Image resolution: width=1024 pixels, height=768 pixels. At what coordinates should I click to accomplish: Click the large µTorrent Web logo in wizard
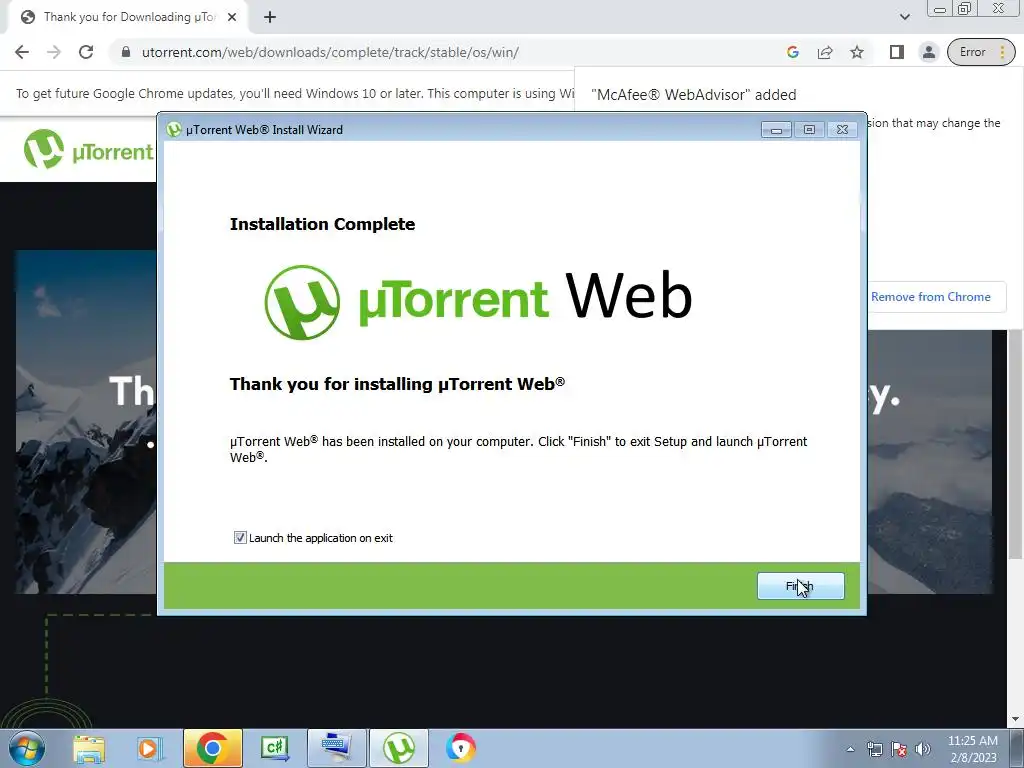pos(478,302)
